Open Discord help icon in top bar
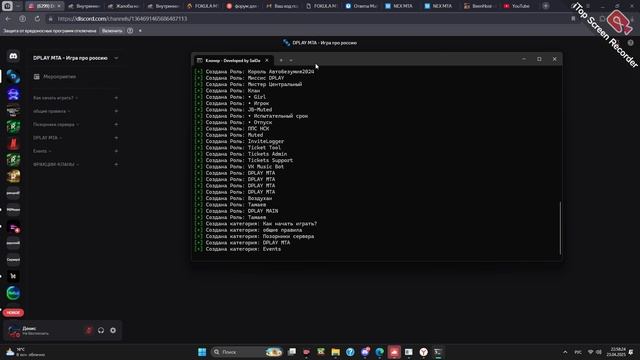 tap(631, 42)
